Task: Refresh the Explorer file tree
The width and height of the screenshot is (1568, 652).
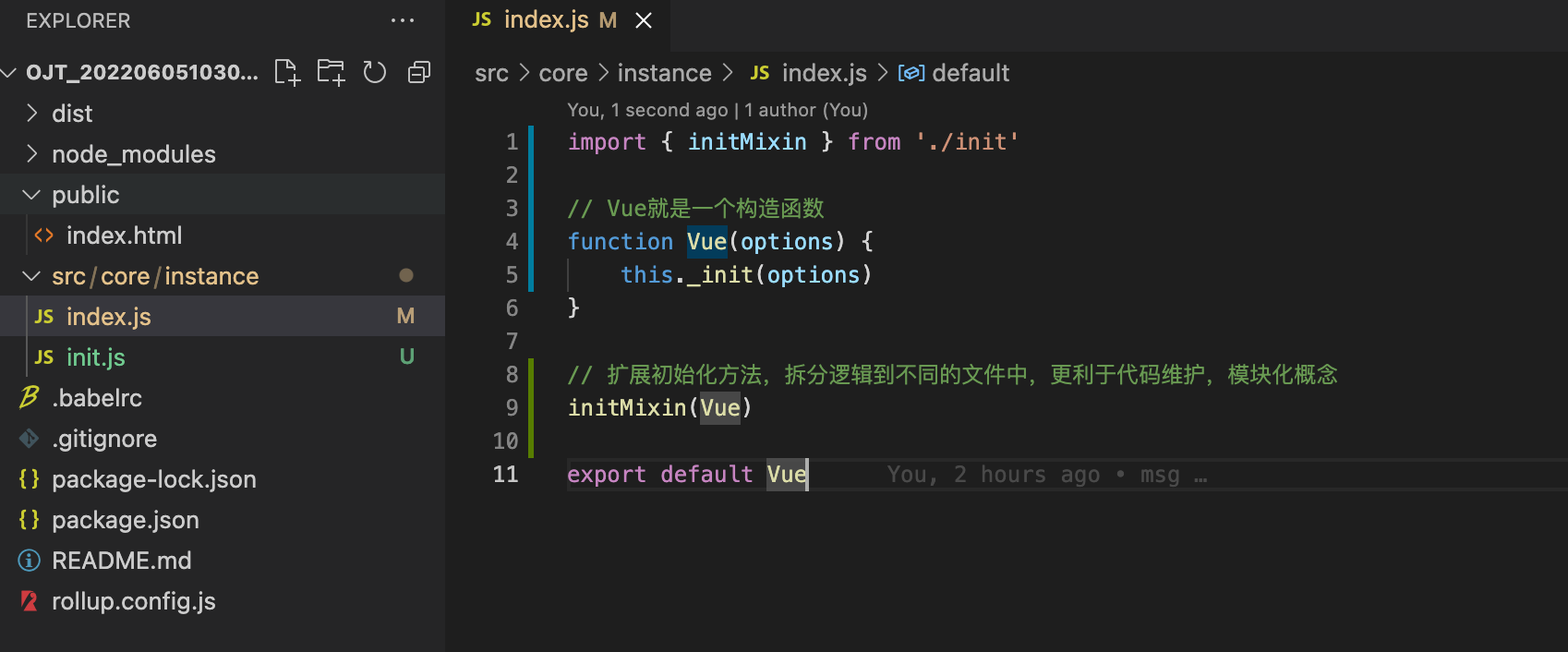Action: click(x=374, y=72)
